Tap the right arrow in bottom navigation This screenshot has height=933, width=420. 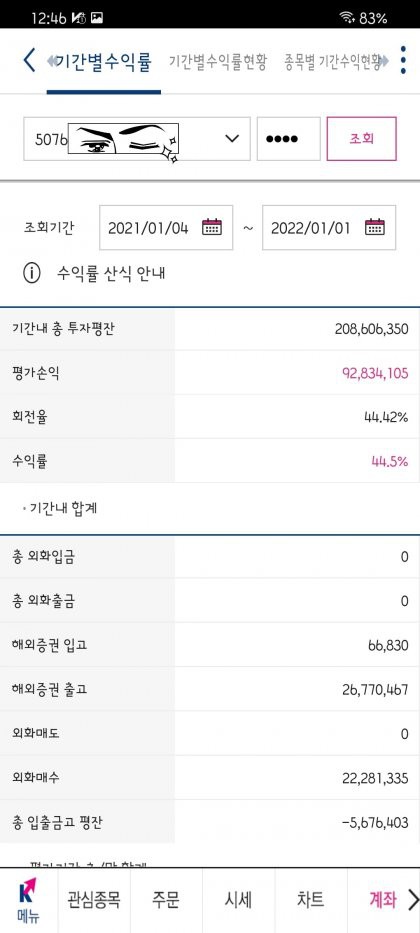click(413, 900)
